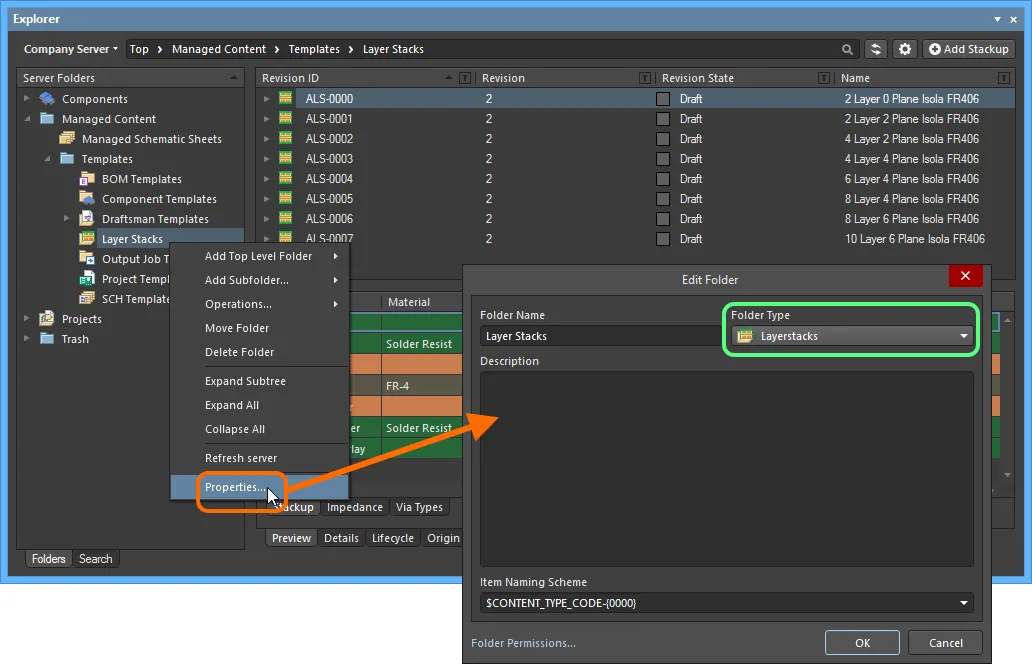
Task: Close the Edit Folder dialog with red X
Action: [965, 276]
